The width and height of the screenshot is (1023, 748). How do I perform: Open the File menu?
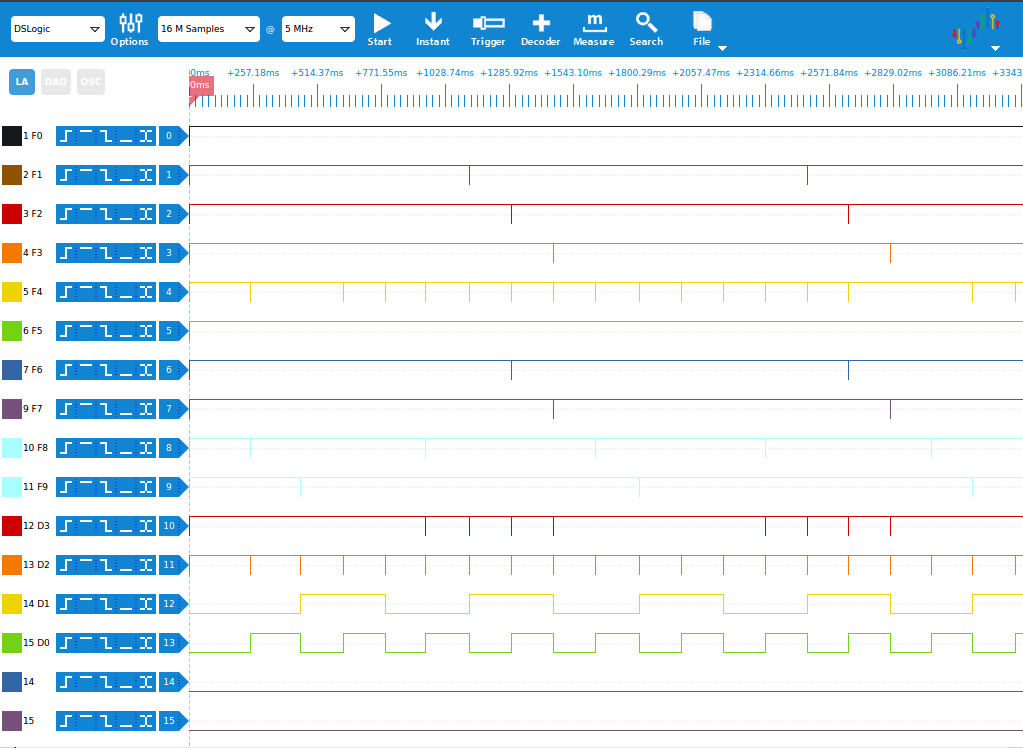(703, 29)
